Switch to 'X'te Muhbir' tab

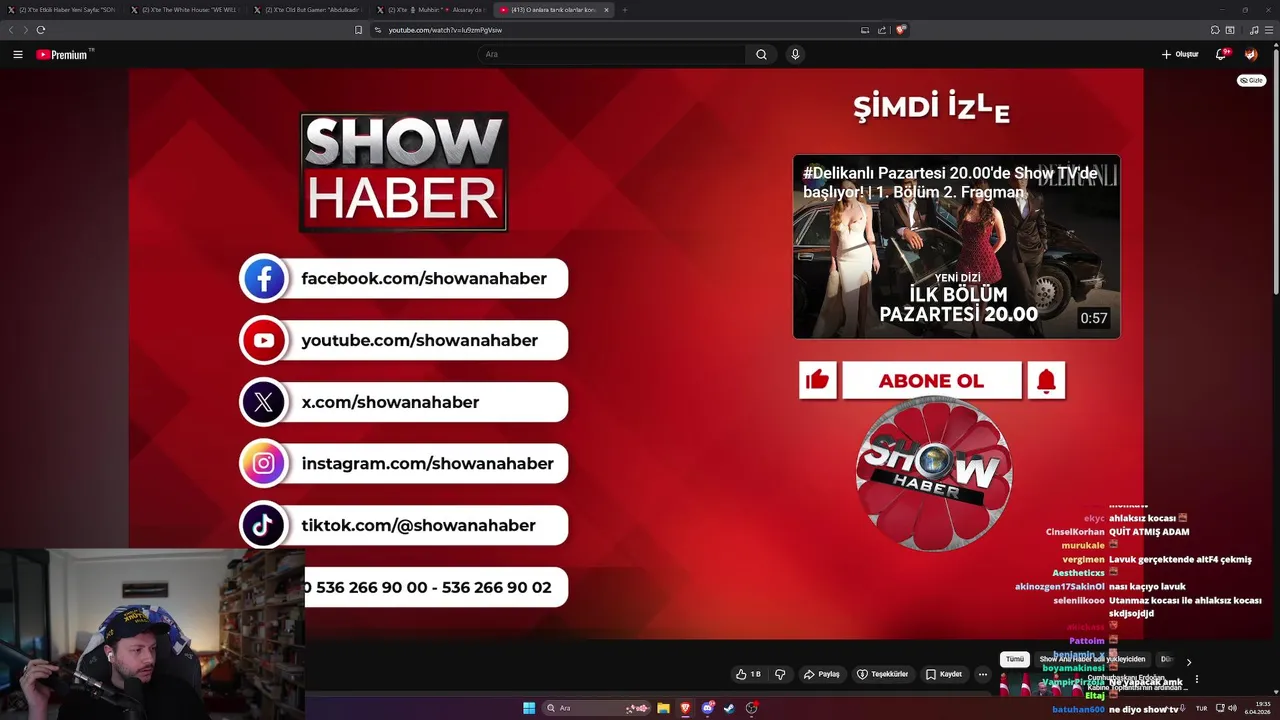tap(431, 10)
